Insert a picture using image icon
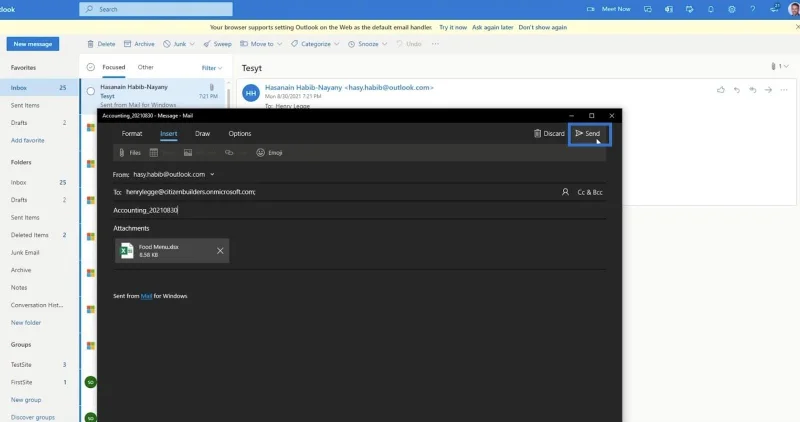Screen dimensions: 800x422 (x=188, y=153)
